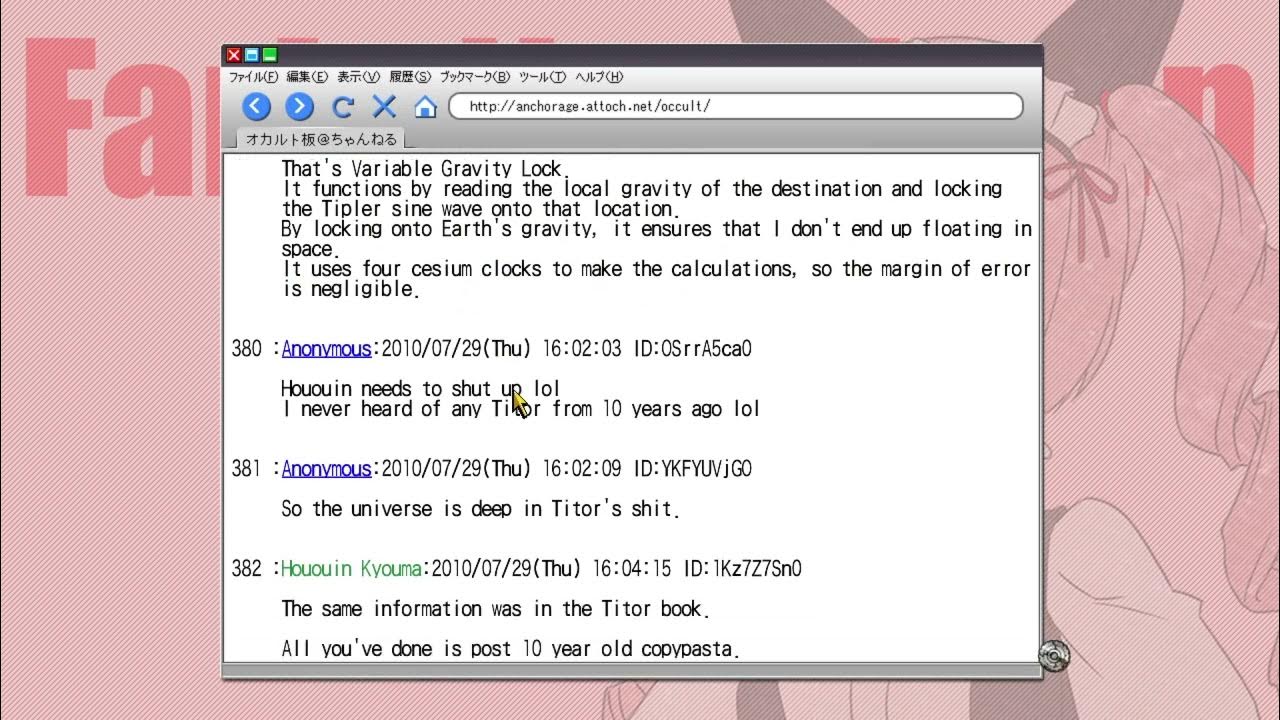Click post number 381
This screenshot has width=1280, height=720.
coord(246,469)
